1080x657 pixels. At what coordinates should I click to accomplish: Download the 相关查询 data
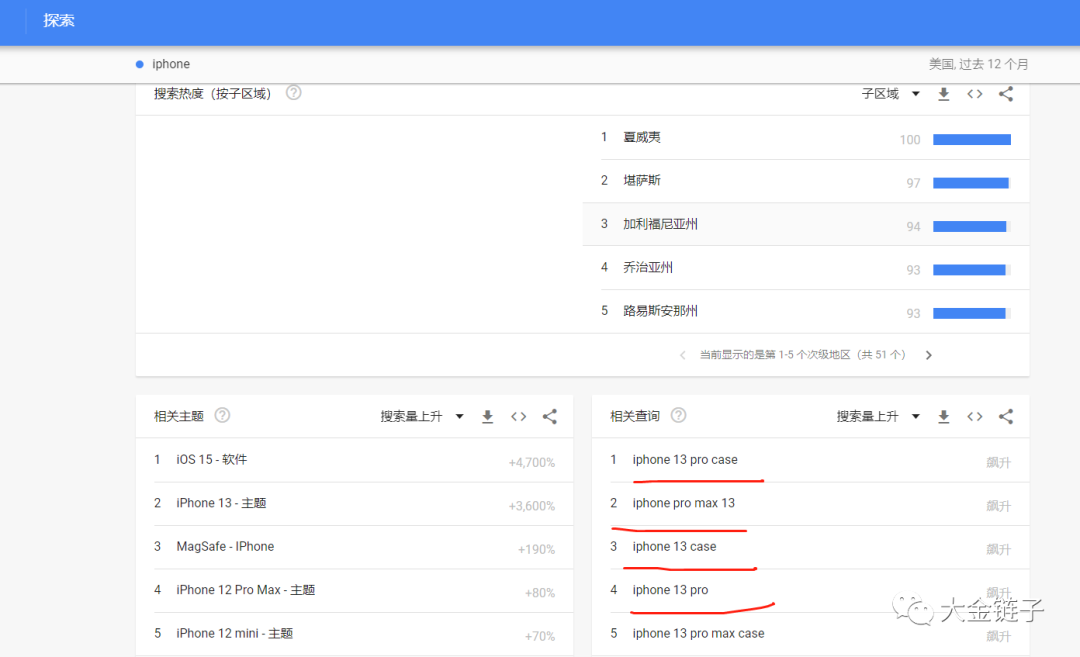coord(944,417)
